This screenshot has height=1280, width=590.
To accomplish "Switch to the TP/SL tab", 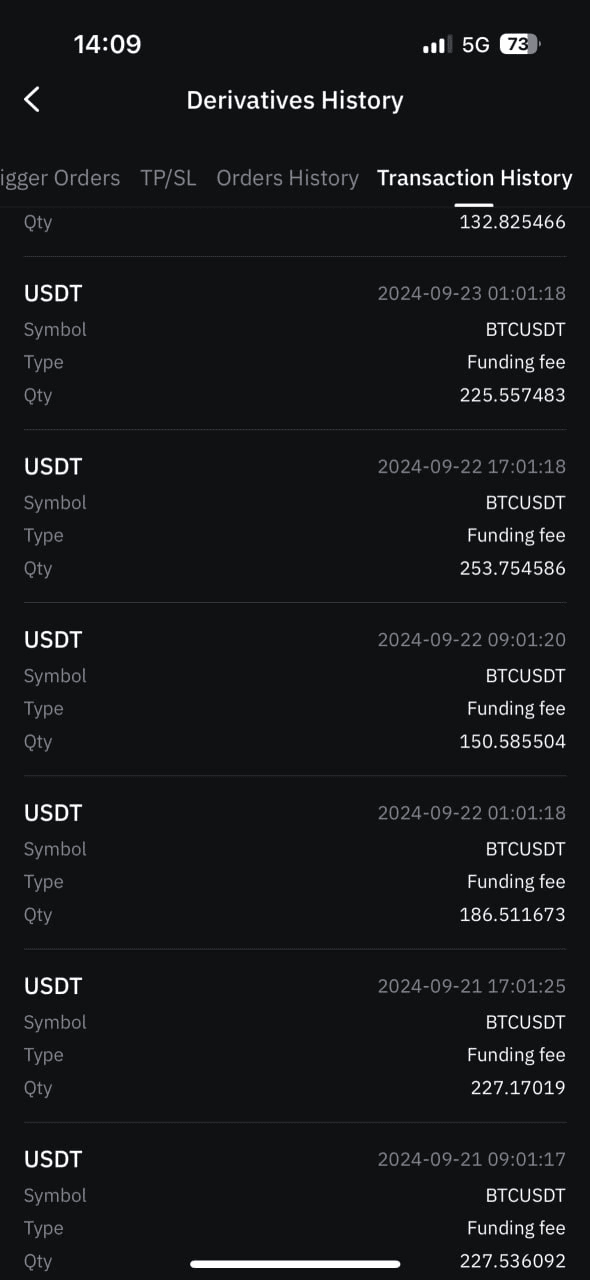I will pyautogui.click(x=168, y=178).
